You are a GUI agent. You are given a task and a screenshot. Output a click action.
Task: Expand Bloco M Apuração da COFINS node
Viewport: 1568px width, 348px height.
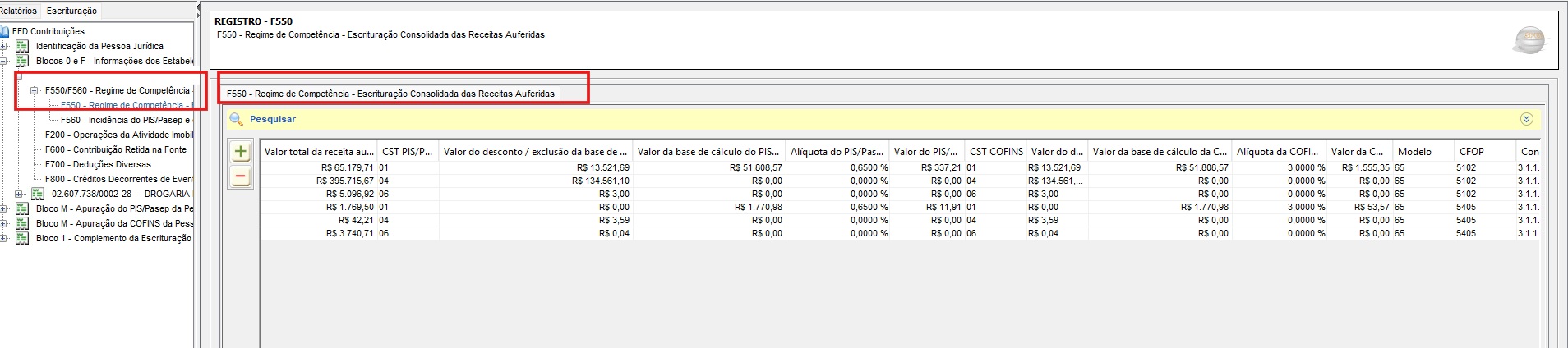[x=3, y=223]
